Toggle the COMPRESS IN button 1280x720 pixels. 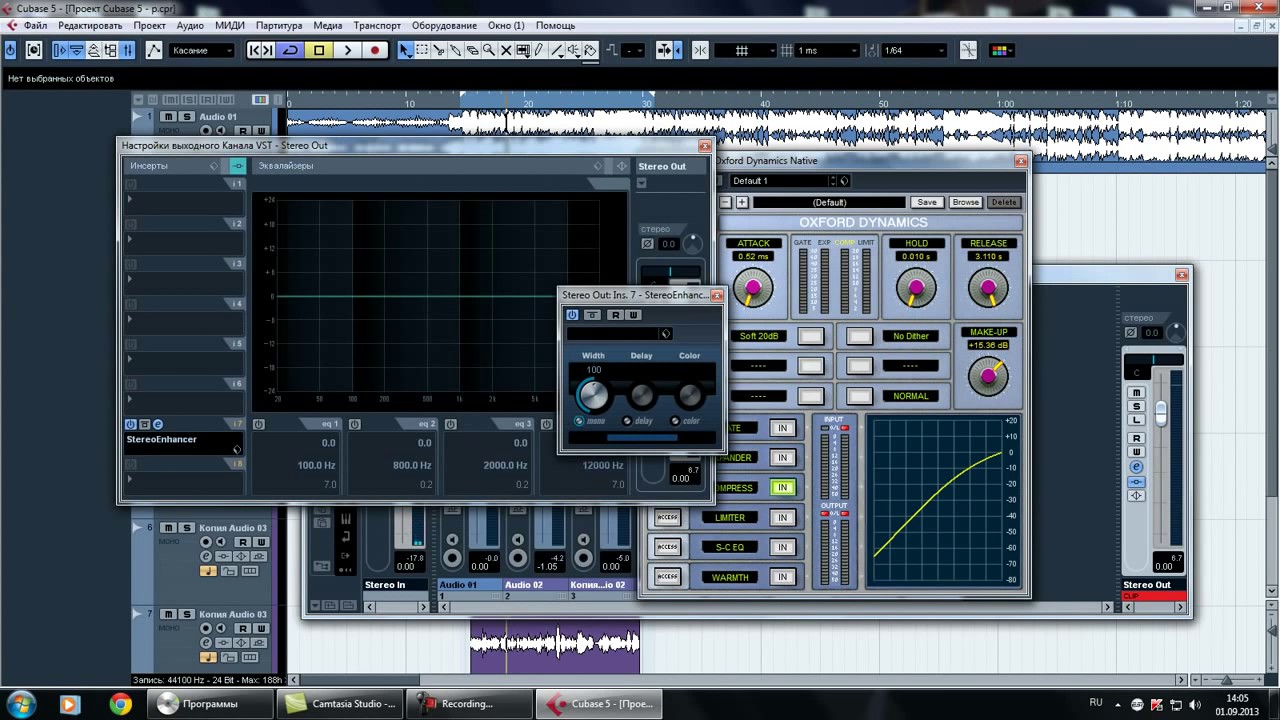click(782, 488)
